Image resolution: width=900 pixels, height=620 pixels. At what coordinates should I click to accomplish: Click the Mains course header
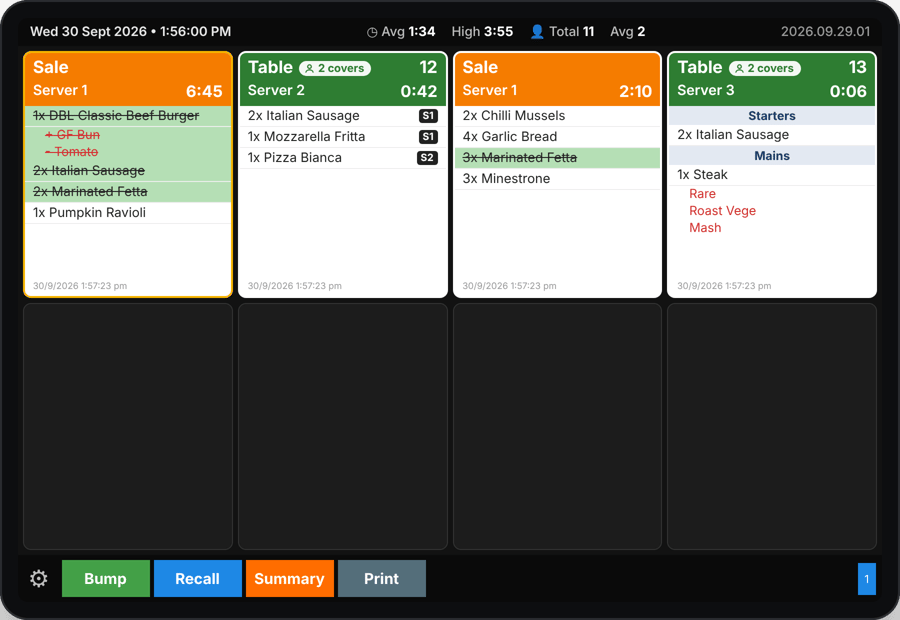click(x=772, y=156)
